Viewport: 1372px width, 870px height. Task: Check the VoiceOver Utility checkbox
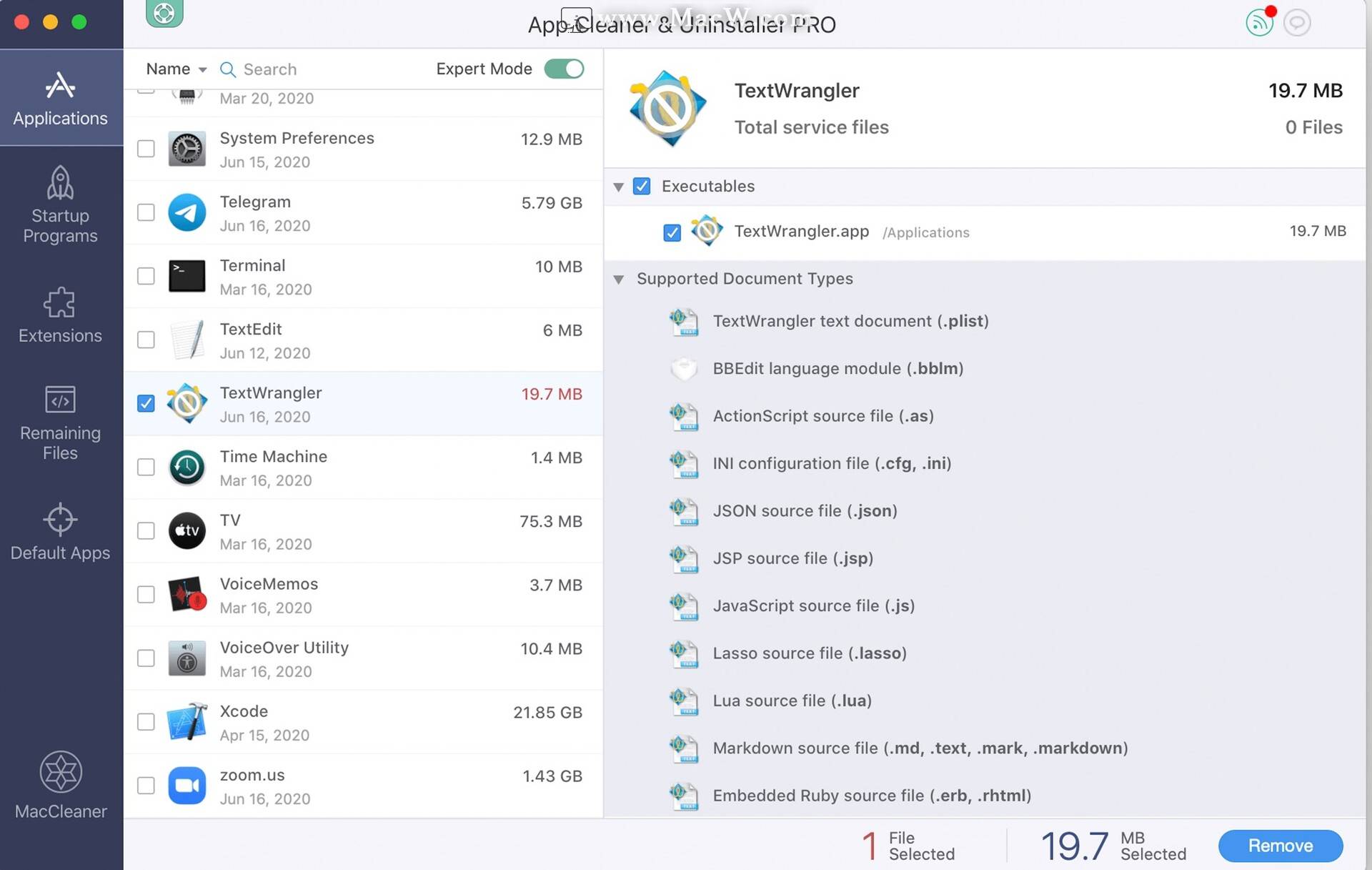point(146,658)
